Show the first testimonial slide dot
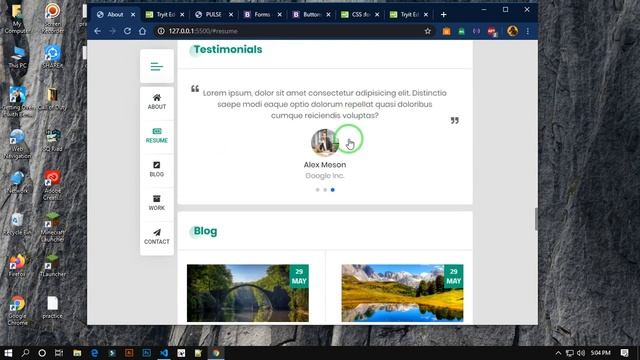640x360 pixels. point(318,190)
